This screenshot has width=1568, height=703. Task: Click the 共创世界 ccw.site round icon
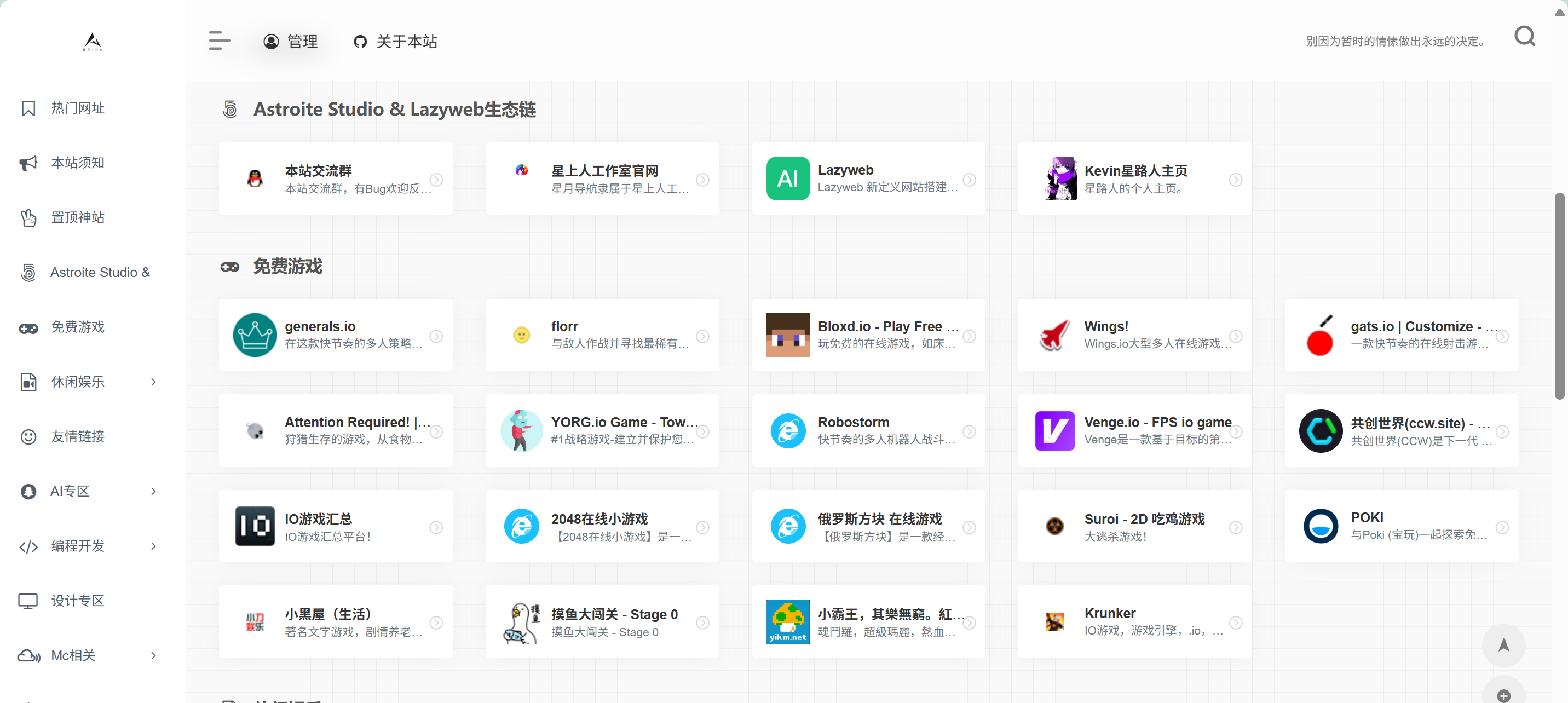1321,431
